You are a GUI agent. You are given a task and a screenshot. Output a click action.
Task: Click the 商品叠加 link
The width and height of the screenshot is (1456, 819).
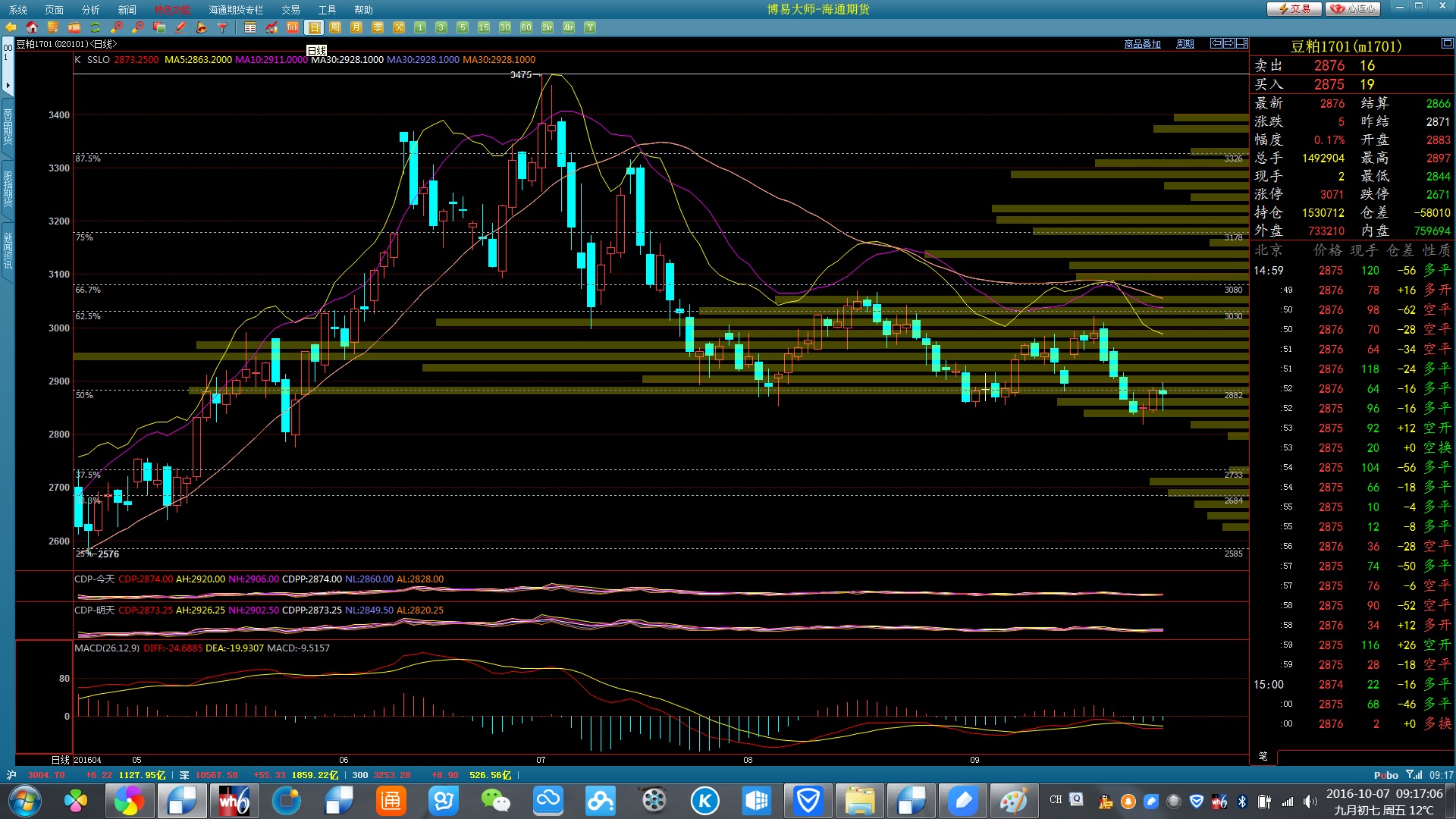click(x=1142, y=44)
